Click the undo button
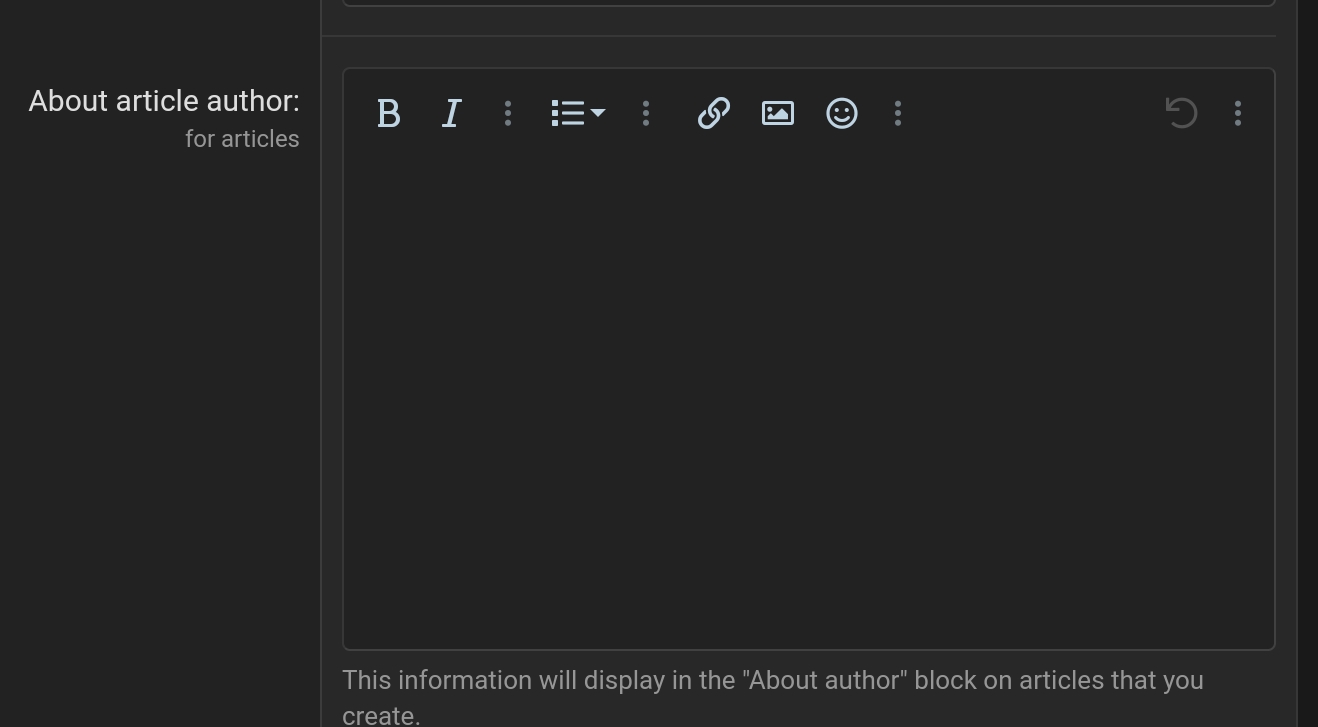1318x727 pixels. tap(1182, 113)
